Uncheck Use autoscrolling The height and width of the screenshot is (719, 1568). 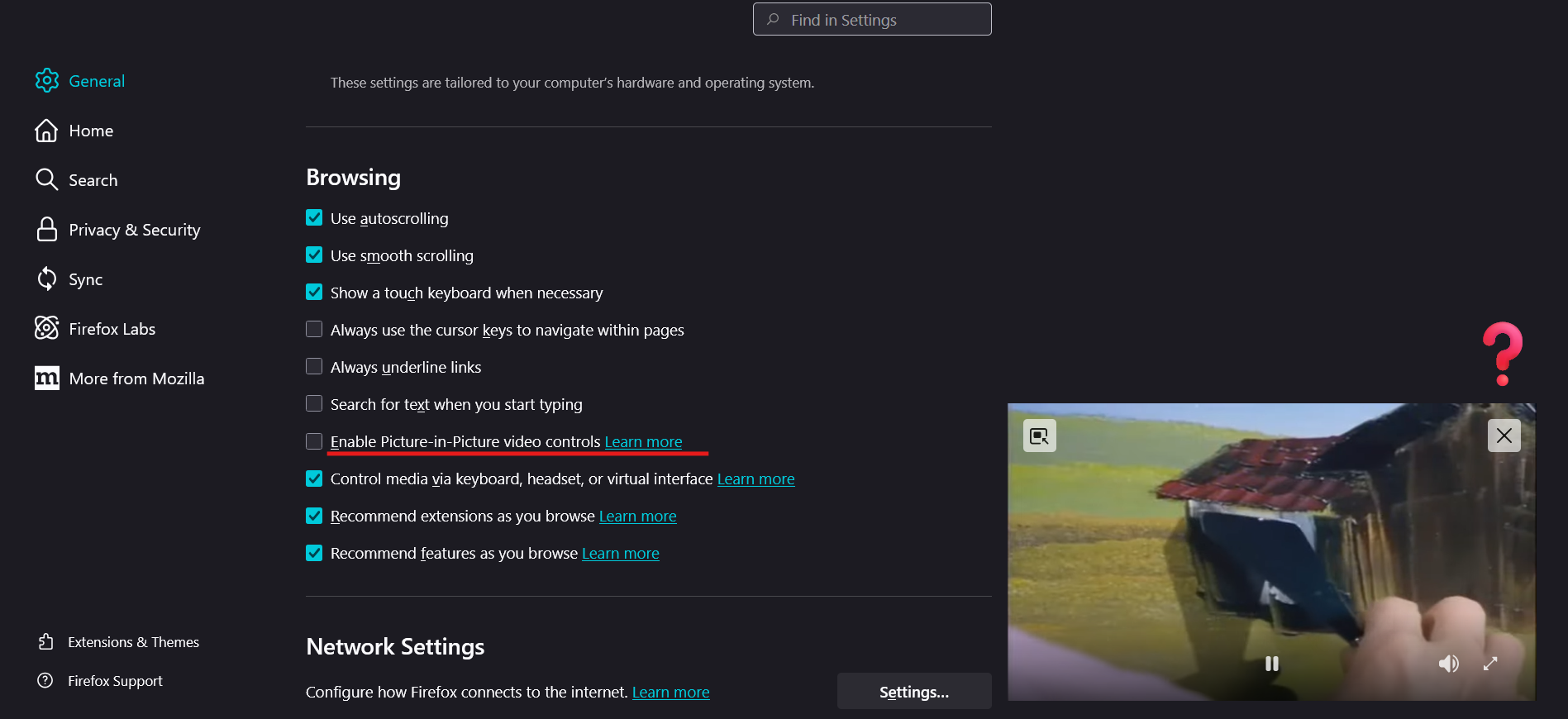pos(314,218)
